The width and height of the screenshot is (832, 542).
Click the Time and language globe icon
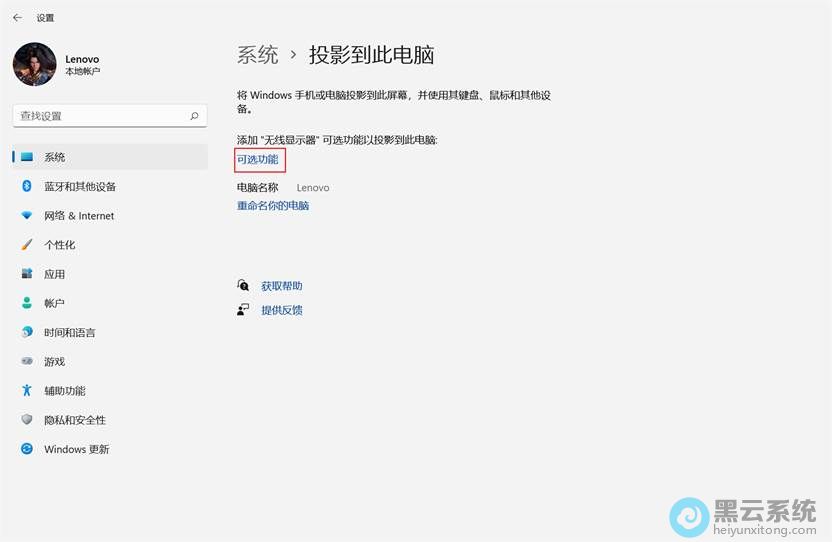[x=27, y=333]
